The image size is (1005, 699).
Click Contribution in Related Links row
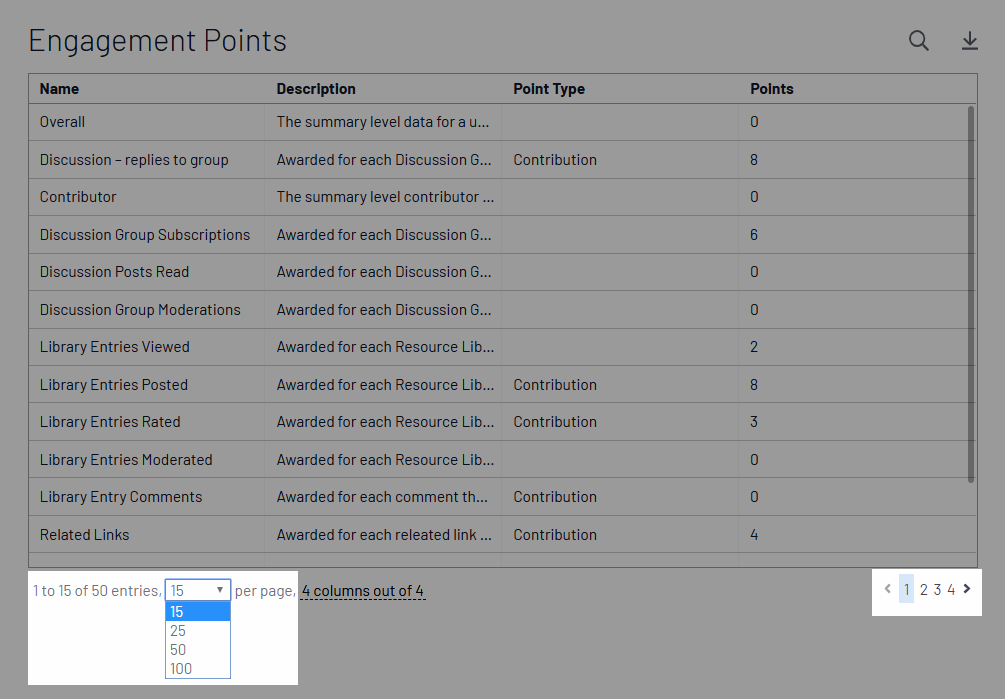point(555,534)
